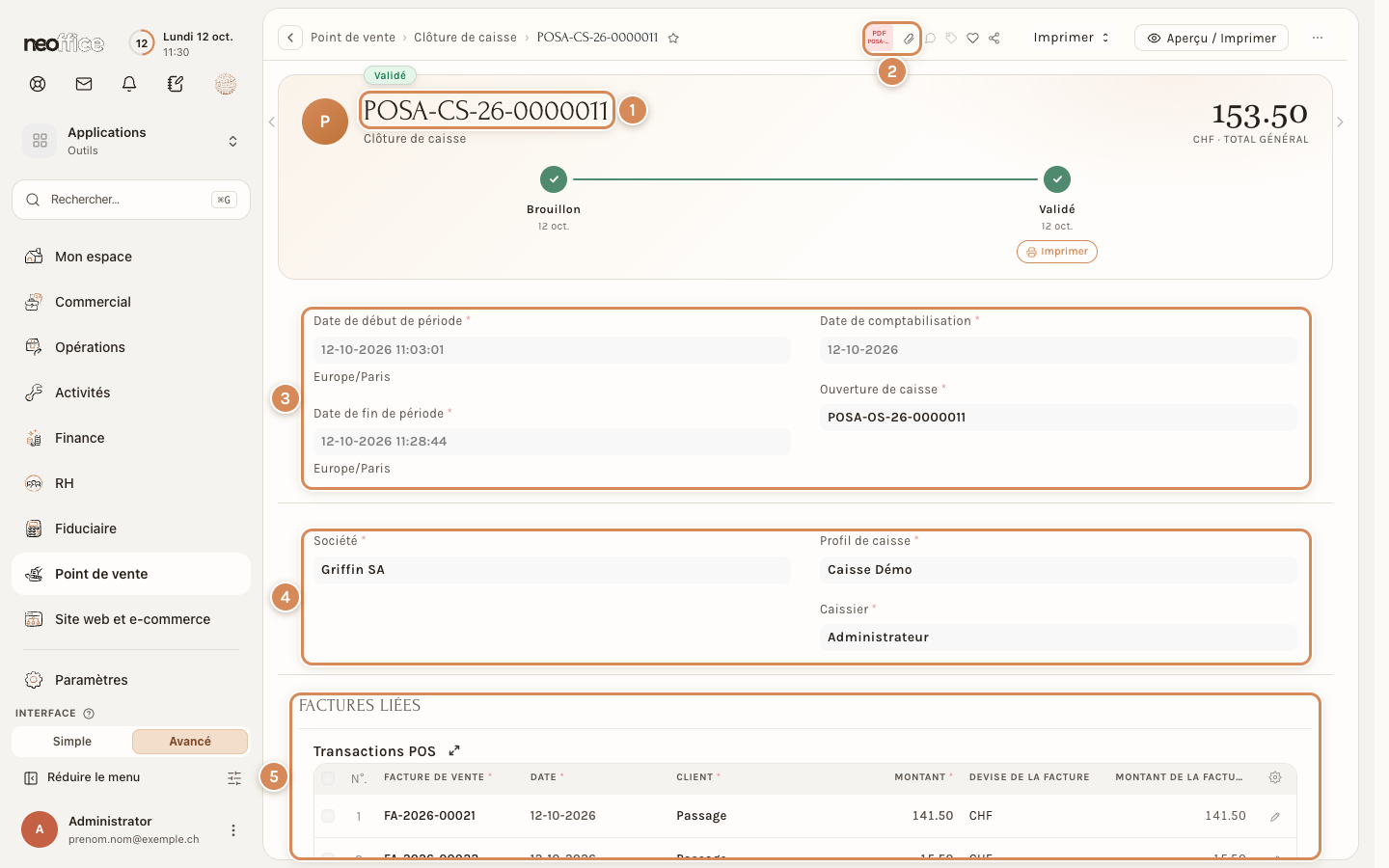Edit row FA-2026-00021 with pencil icon

1275,816
